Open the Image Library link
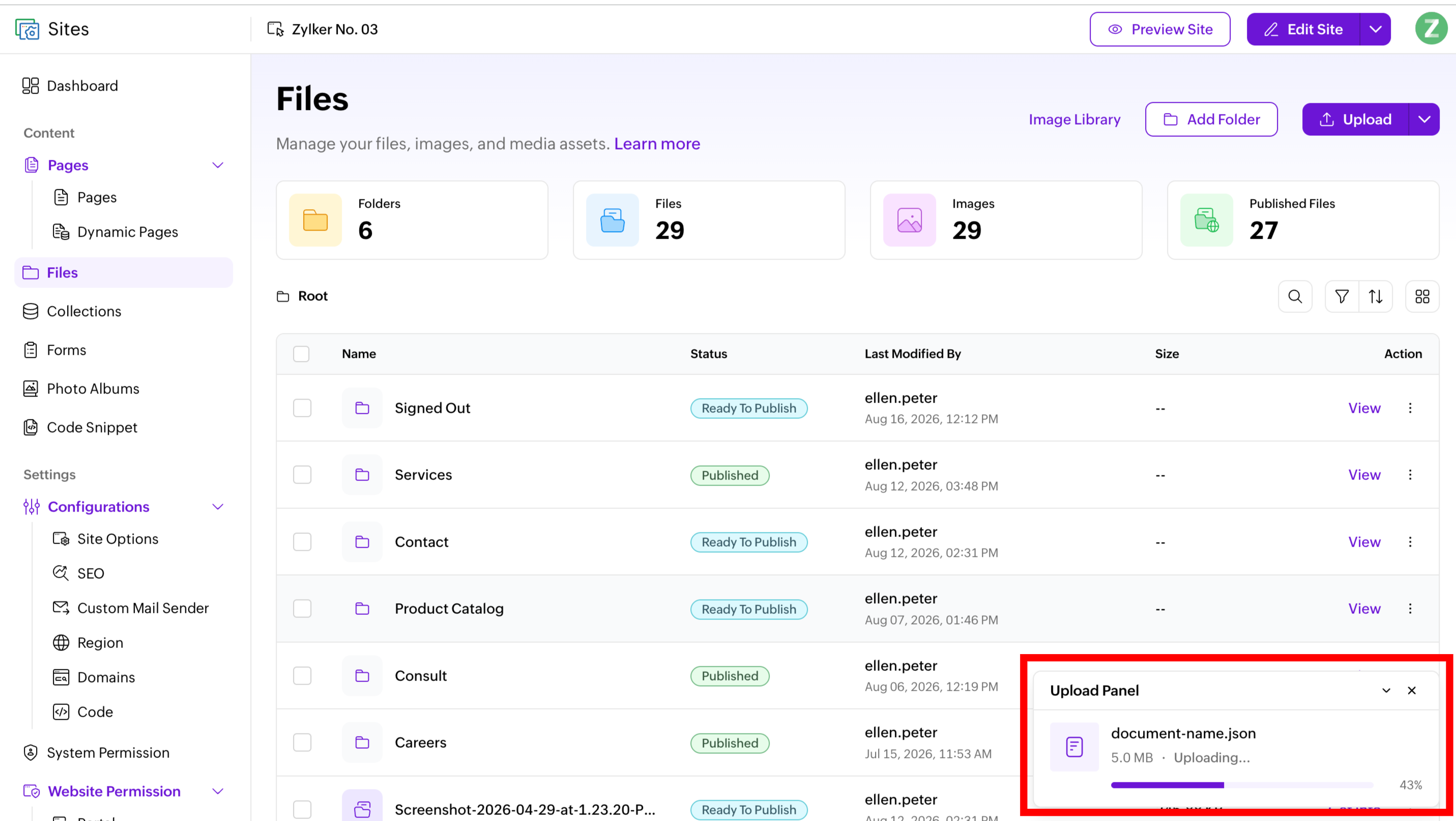This screenshot has width=1456, height=821. [x=1074, y=119]
